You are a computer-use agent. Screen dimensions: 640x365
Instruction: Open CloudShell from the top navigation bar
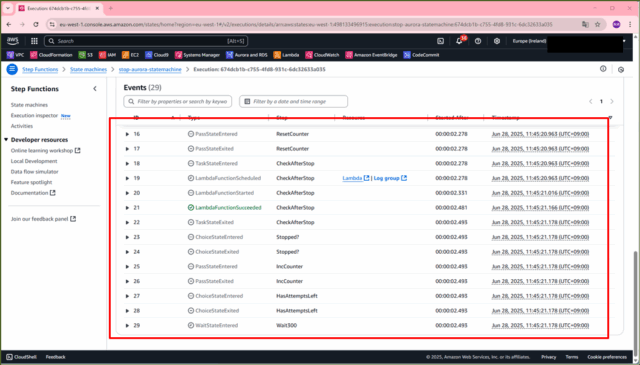click(x=440, y=41)
